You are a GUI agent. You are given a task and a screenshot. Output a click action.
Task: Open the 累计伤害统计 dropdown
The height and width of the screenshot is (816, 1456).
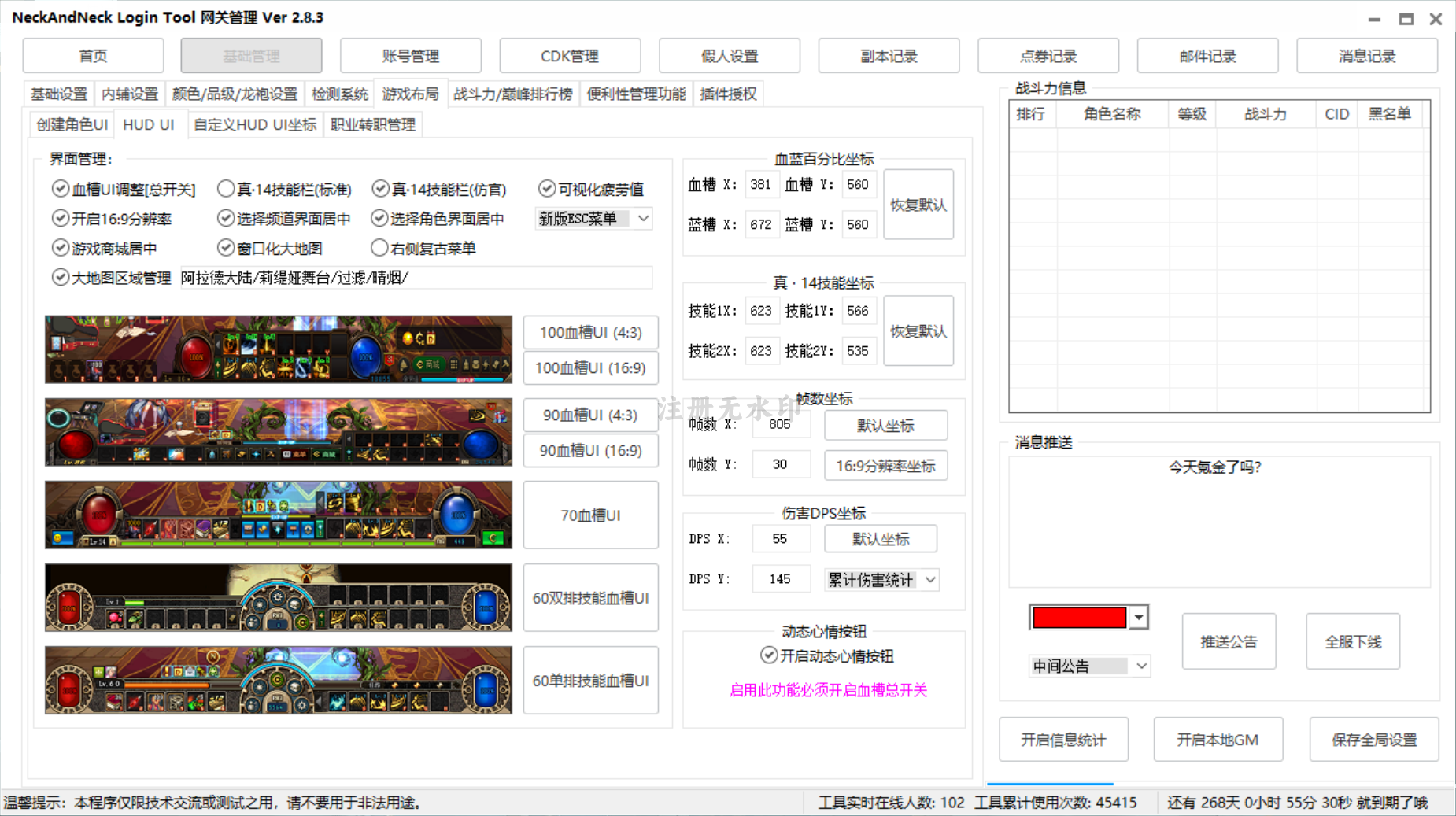(x=881, y=580)
